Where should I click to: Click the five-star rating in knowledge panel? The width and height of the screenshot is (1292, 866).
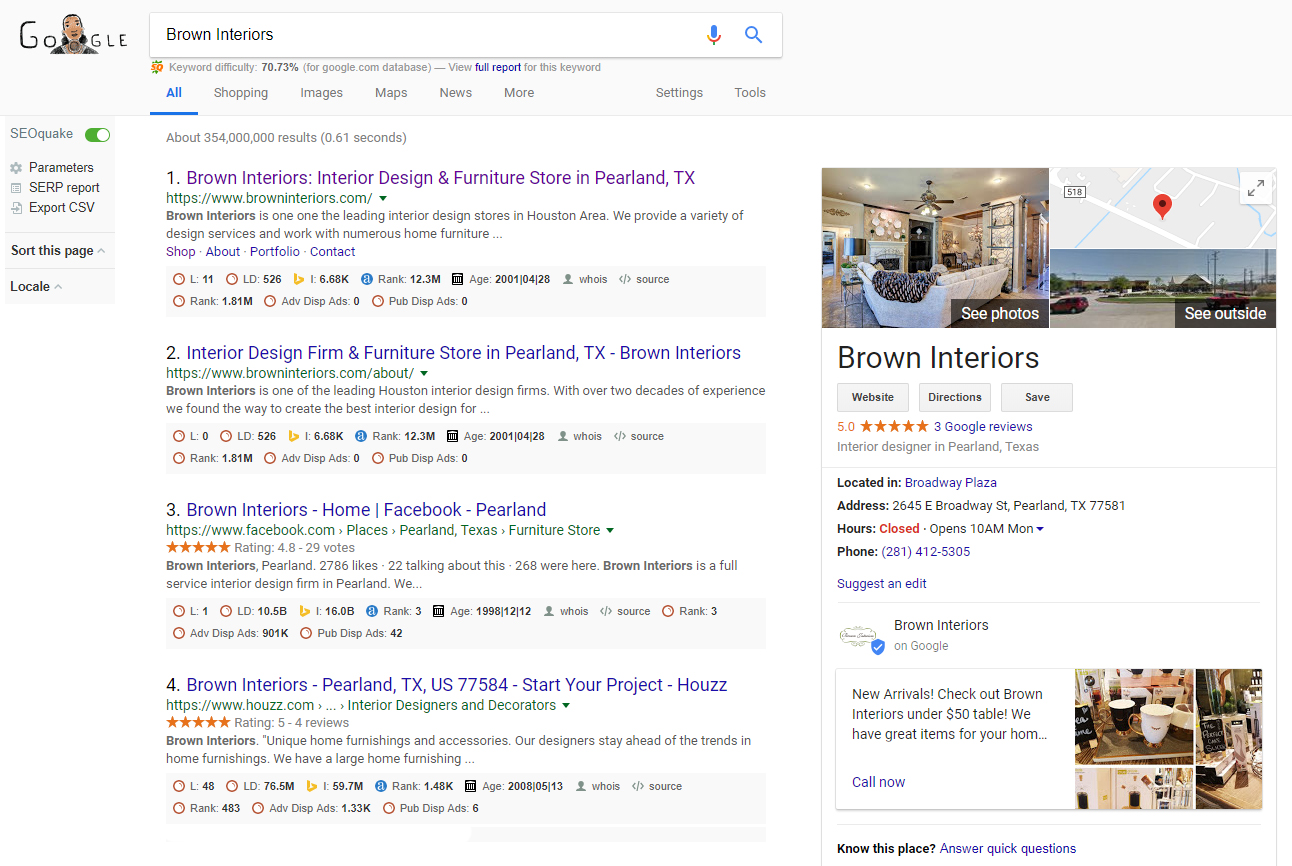click(x=894, y=427)
